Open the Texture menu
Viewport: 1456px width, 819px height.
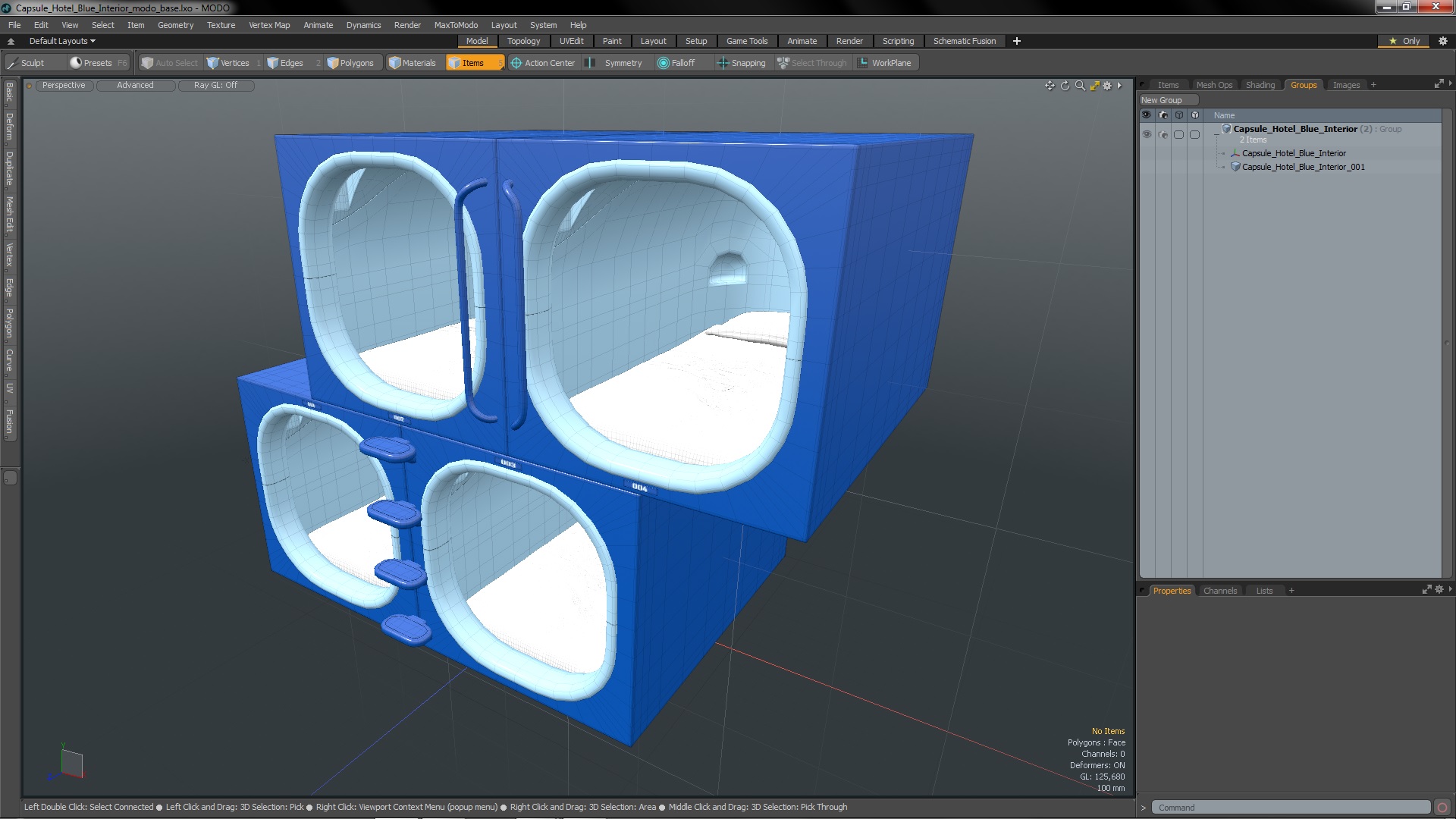(x=221, y=25)
